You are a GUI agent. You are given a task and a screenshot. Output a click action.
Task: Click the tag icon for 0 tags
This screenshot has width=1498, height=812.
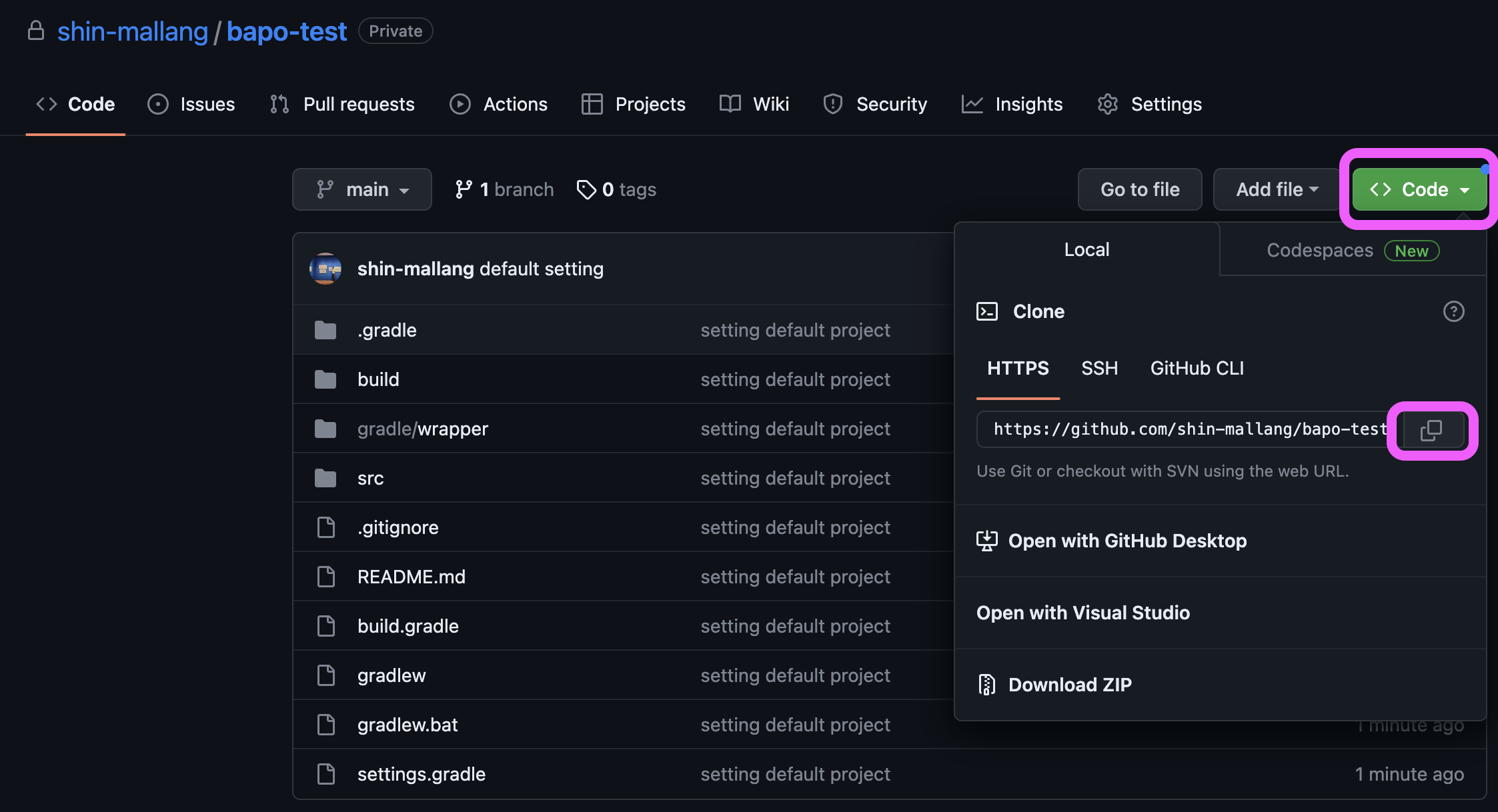586,190
